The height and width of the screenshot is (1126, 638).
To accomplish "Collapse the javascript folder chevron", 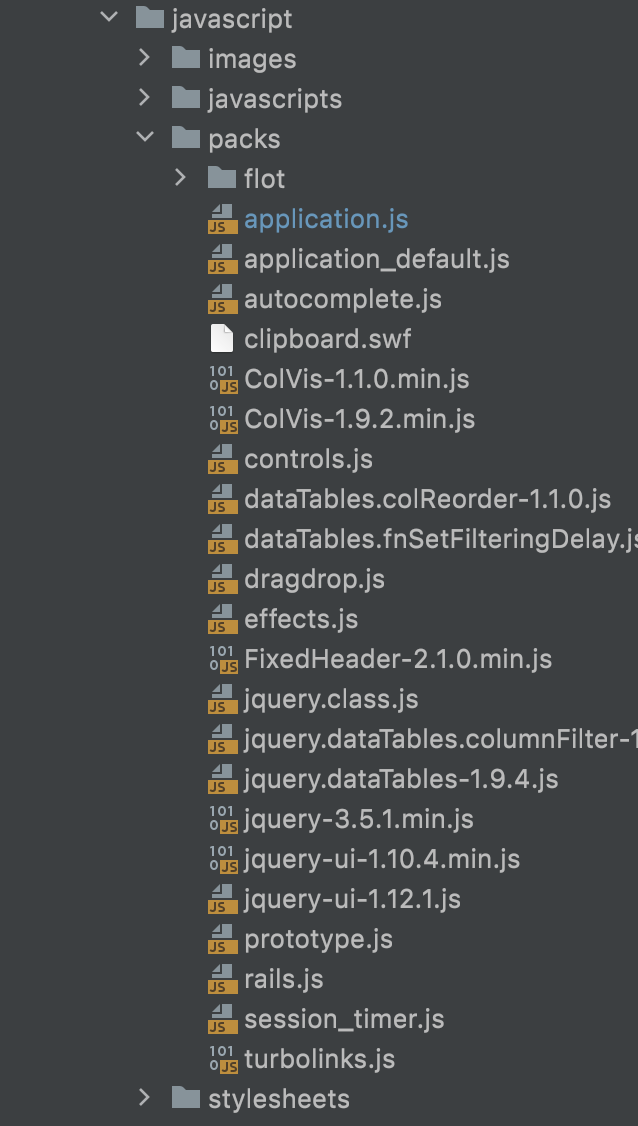I will point(108,17).
